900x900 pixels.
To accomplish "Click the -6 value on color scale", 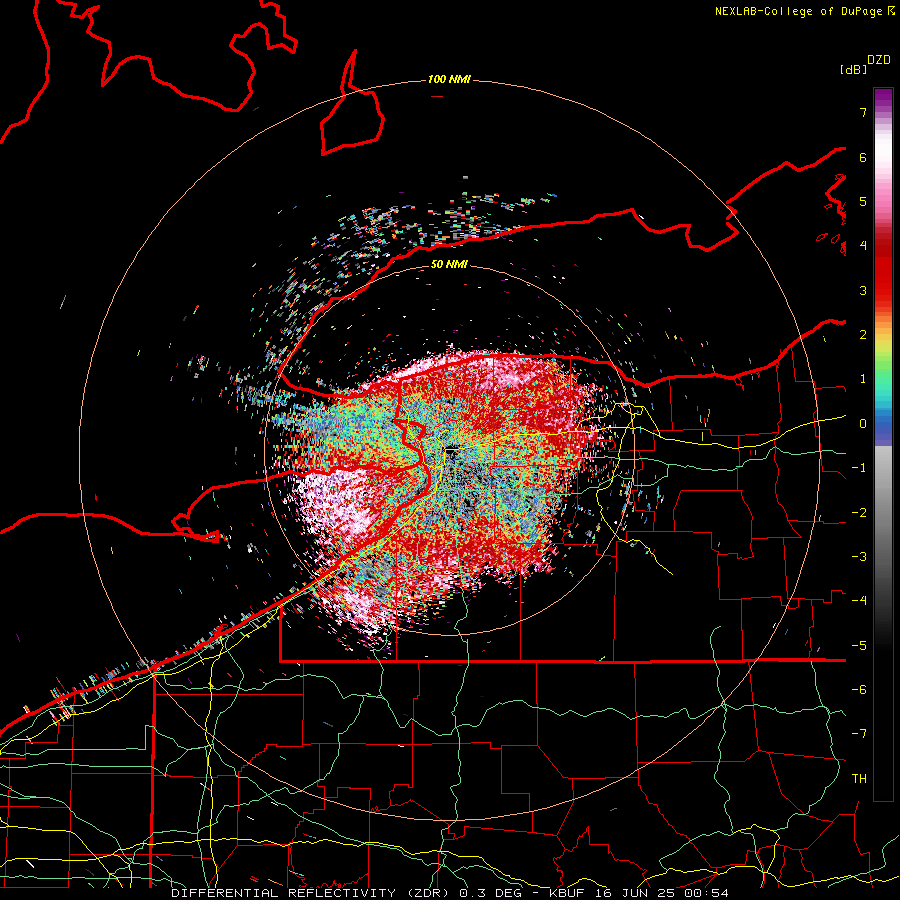I will click(859, 690).
